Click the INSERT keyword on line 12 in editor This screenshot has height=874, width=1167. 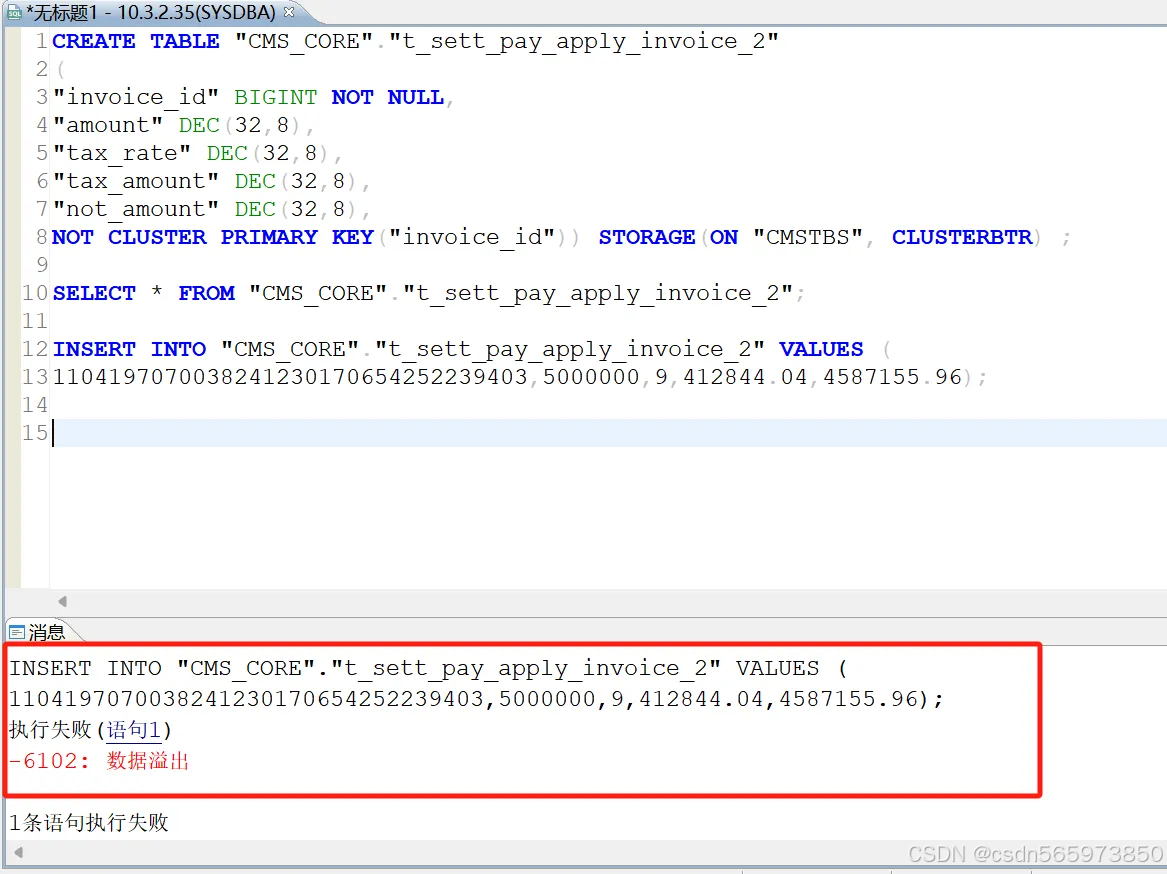click(94, 349)
